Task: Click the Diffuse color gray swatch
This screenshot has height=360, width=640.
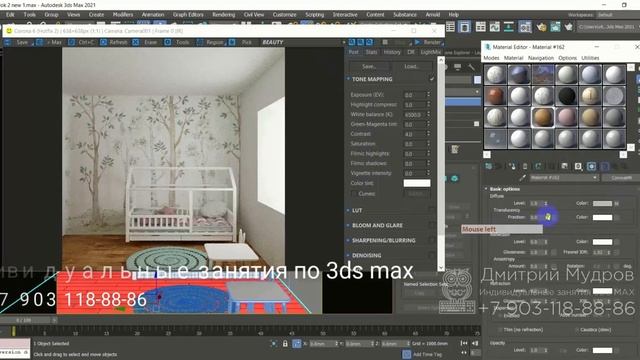Action: [602, 203]
